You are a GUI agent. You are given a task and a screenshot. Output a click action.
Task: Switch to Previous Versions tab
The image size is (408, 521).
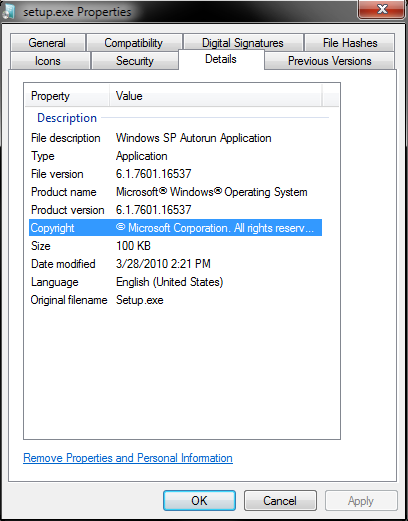(x=330, y=61)
